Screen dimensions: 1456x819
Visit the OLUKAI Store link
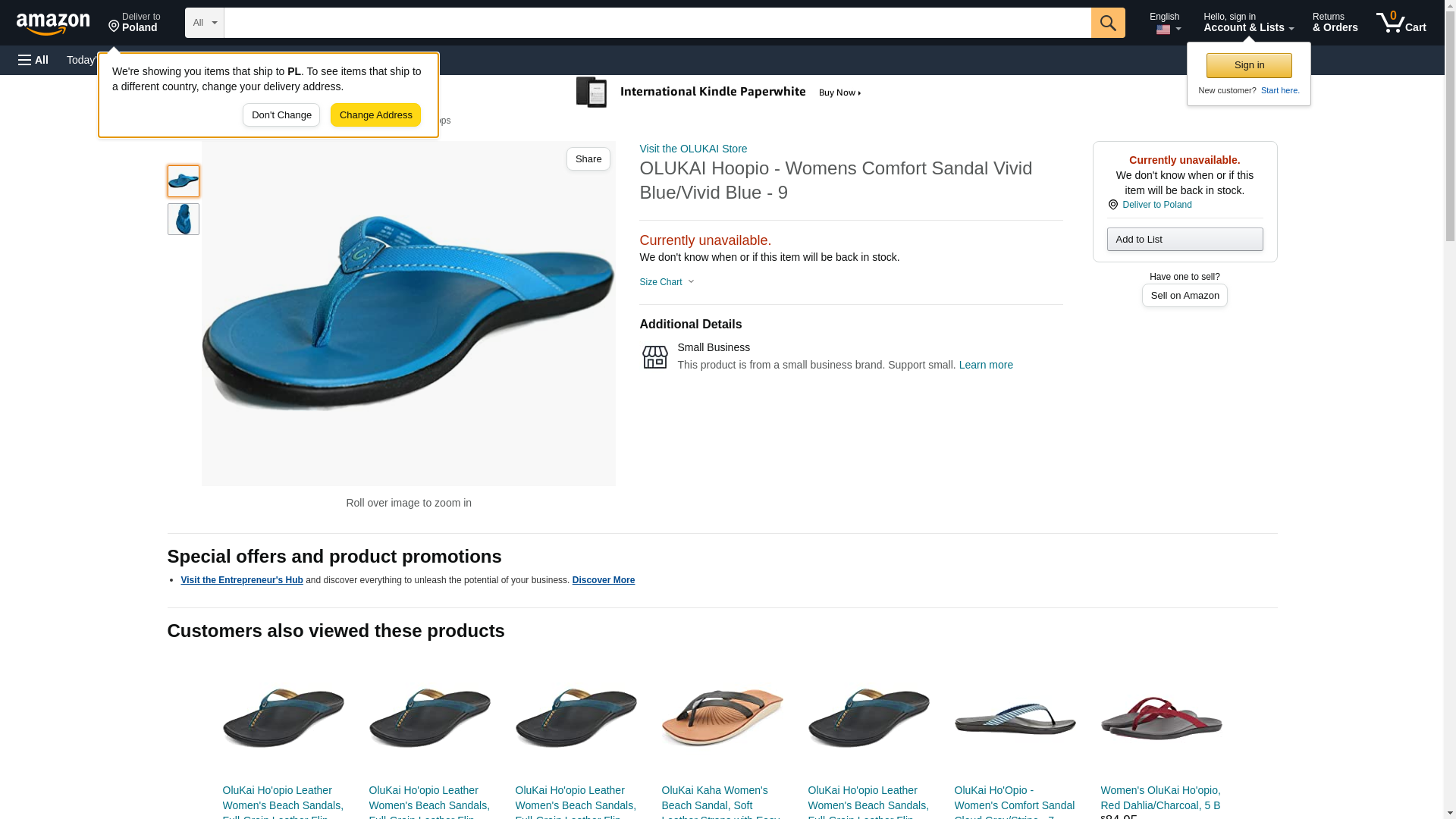pyautogui.click(x=693, y=149)
